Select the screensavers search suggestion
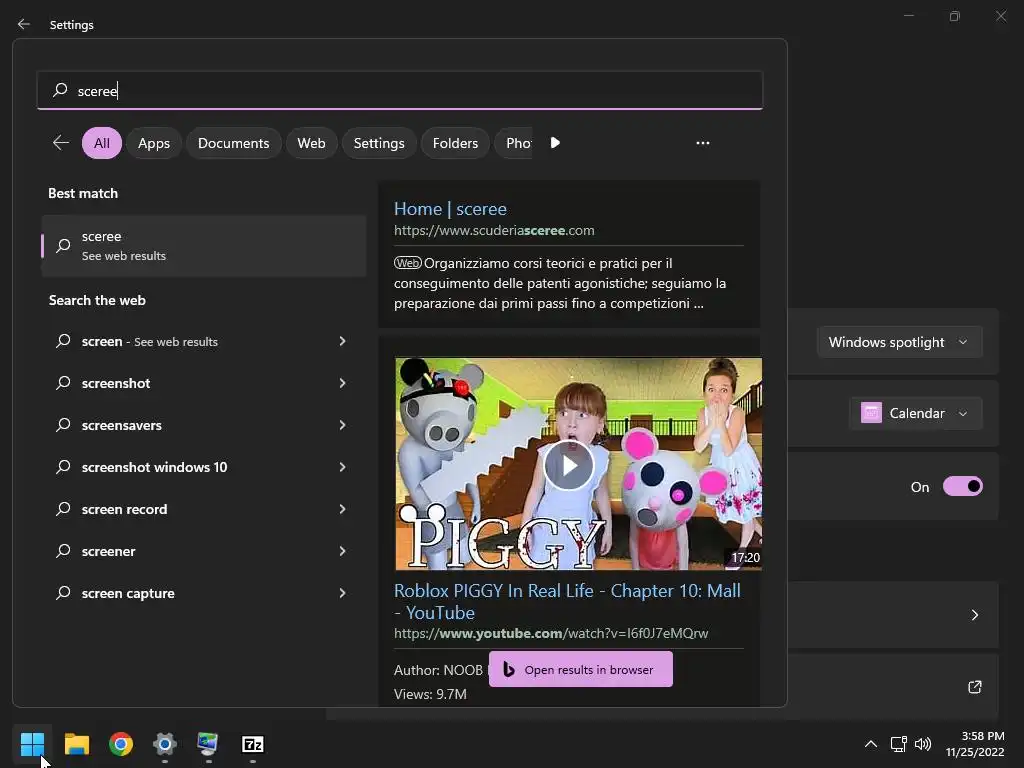Viewport: 1024px width, 768px height. 121,425
